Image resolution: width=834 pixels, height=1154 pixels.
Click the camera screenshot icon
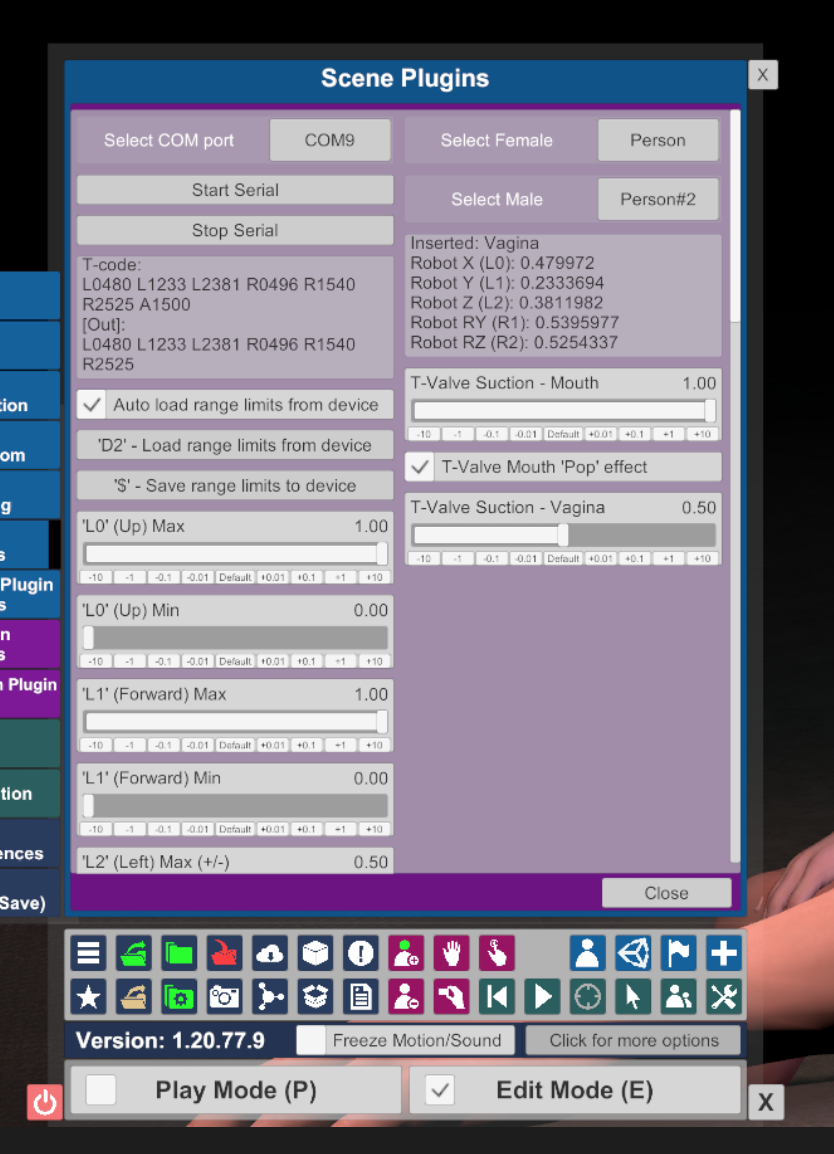tap(225, 997)
